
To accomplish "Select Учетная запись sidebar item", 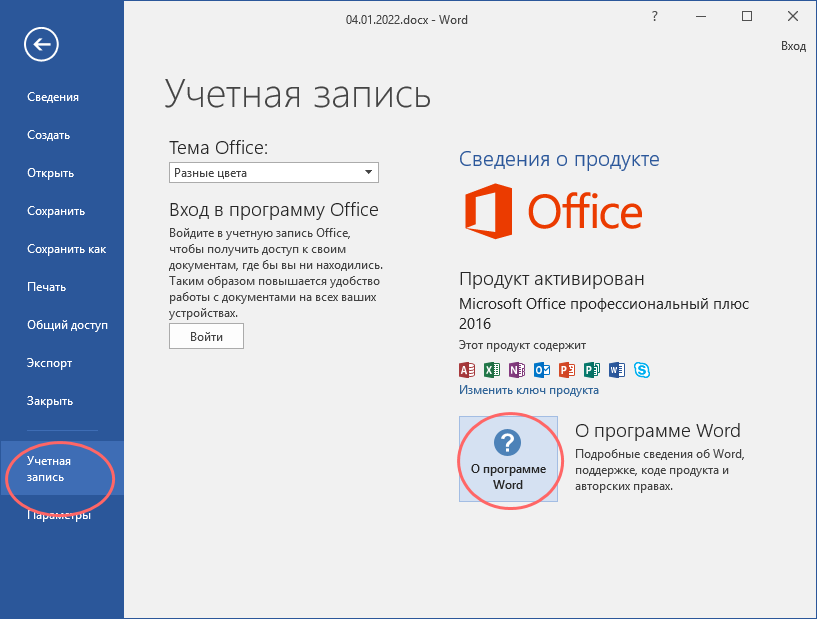I will 62,468.
